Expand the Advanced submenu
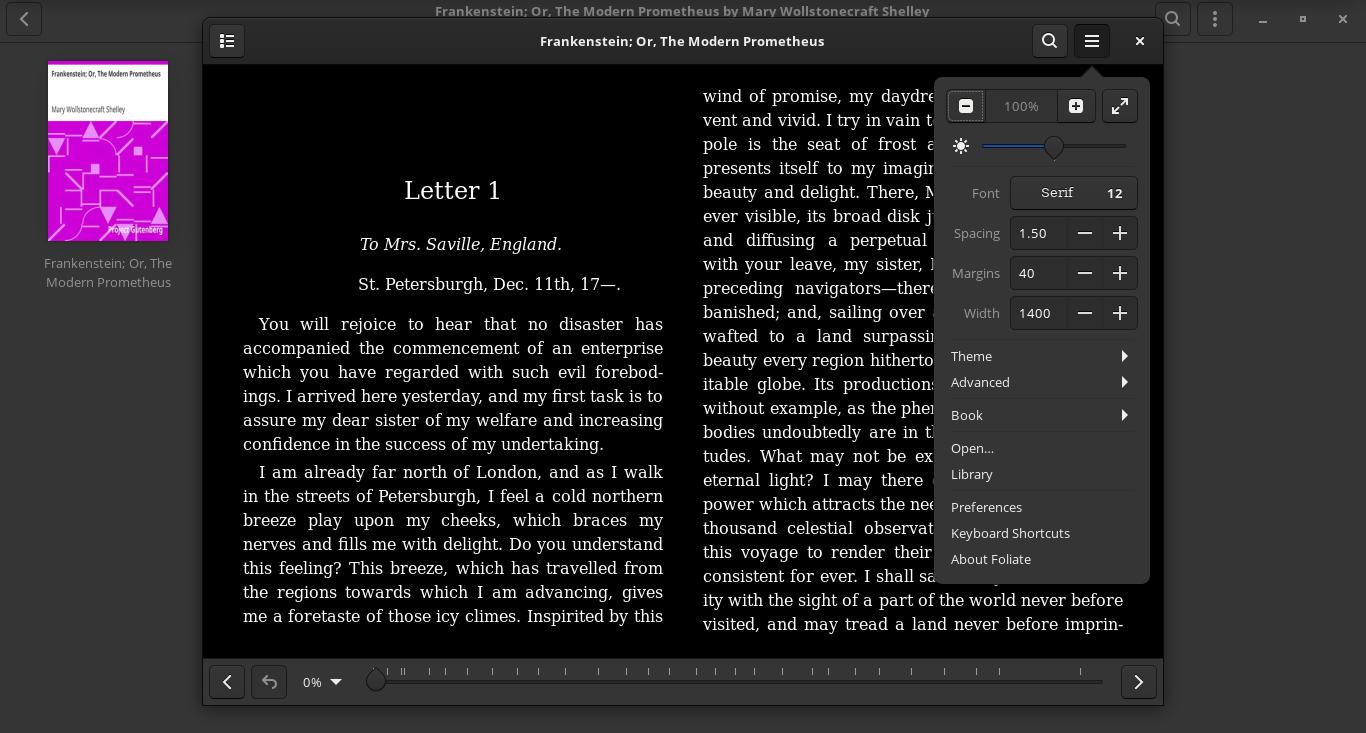This screenshot has height=733, width=1366. 1041,382
